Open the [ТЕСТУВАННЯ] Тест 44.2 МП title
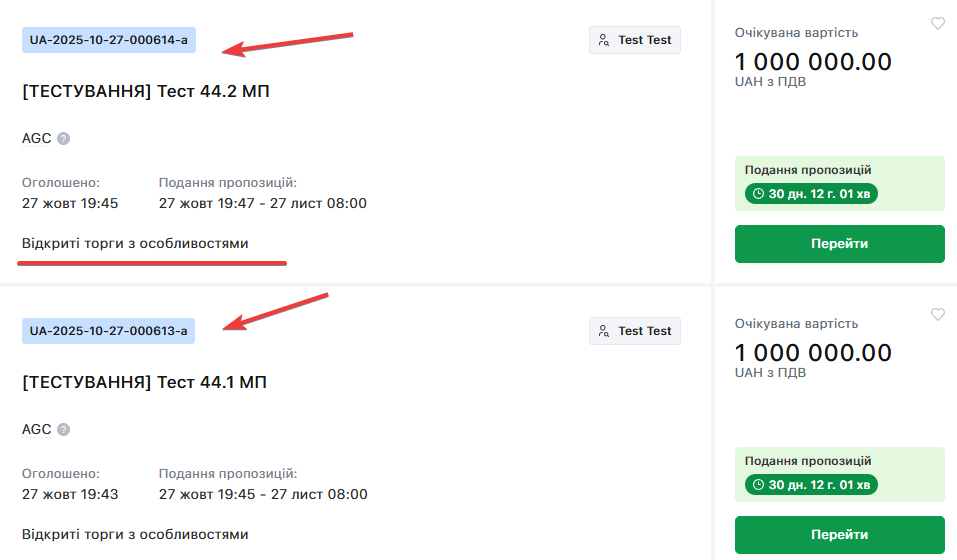The height and width of the screenshot is (560, 957). coord(146,92)
